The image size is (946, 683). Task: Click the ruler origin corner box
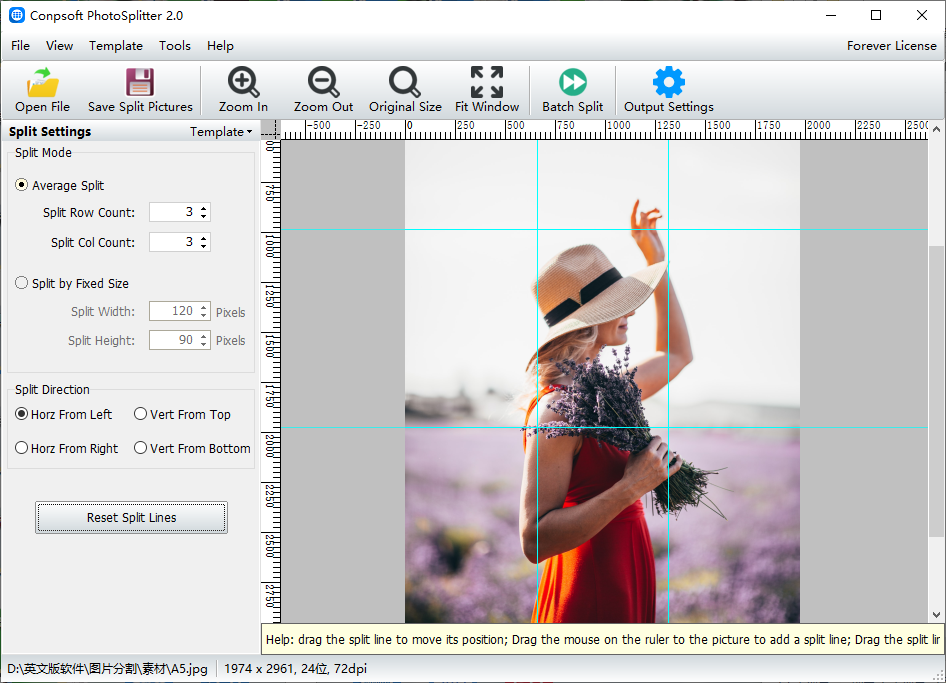271,130
